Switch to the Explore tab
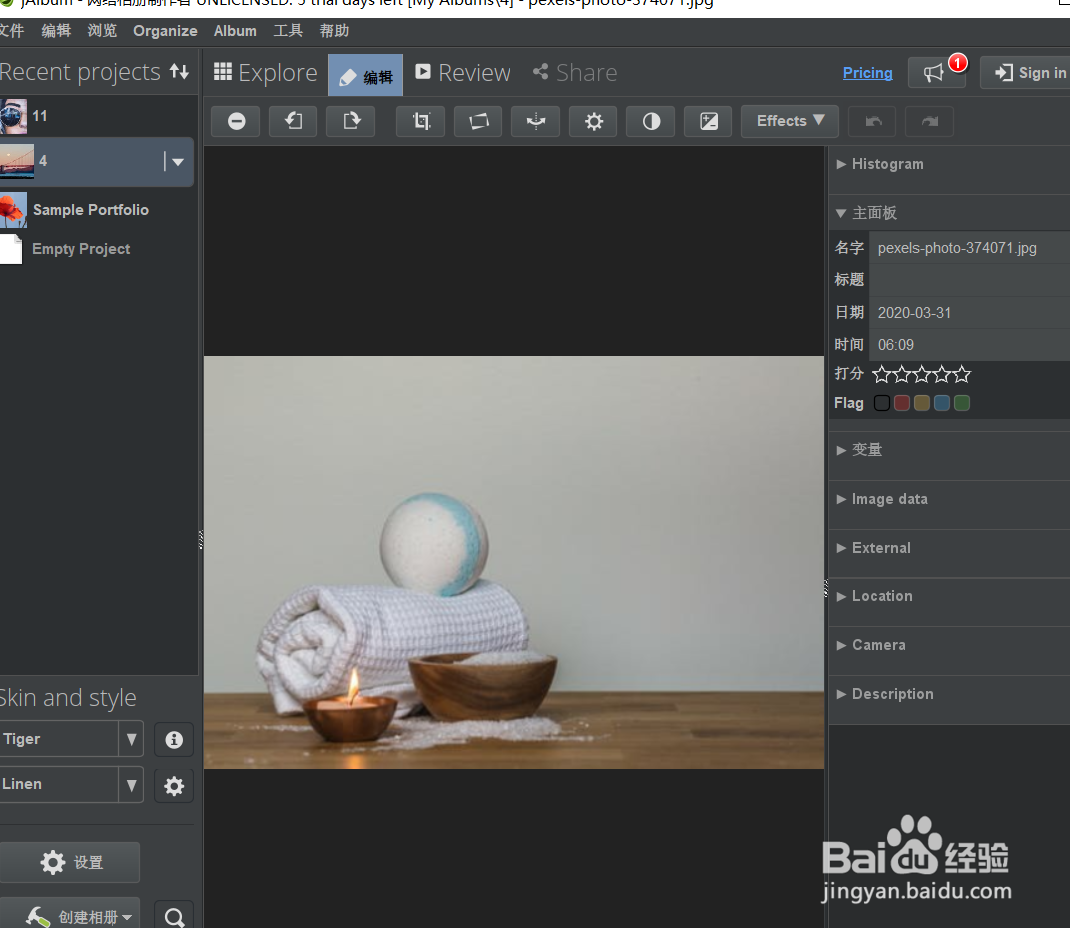This screenshot has height=928, width=1070. [265, 73]
